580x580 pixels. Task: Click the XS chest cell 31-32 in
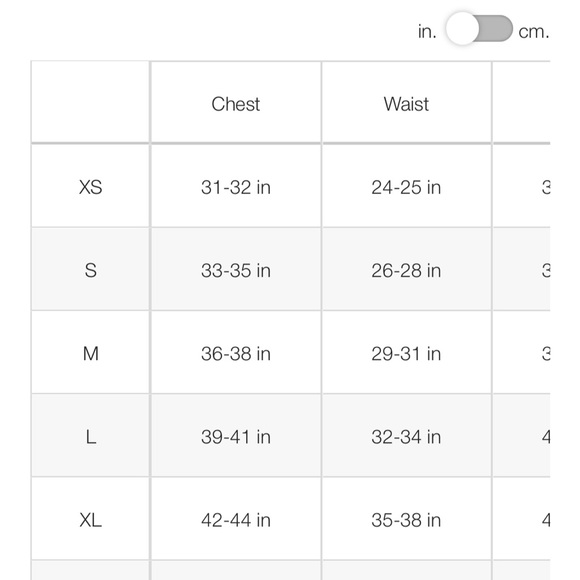pyautogui.click(x=236, y=187)
